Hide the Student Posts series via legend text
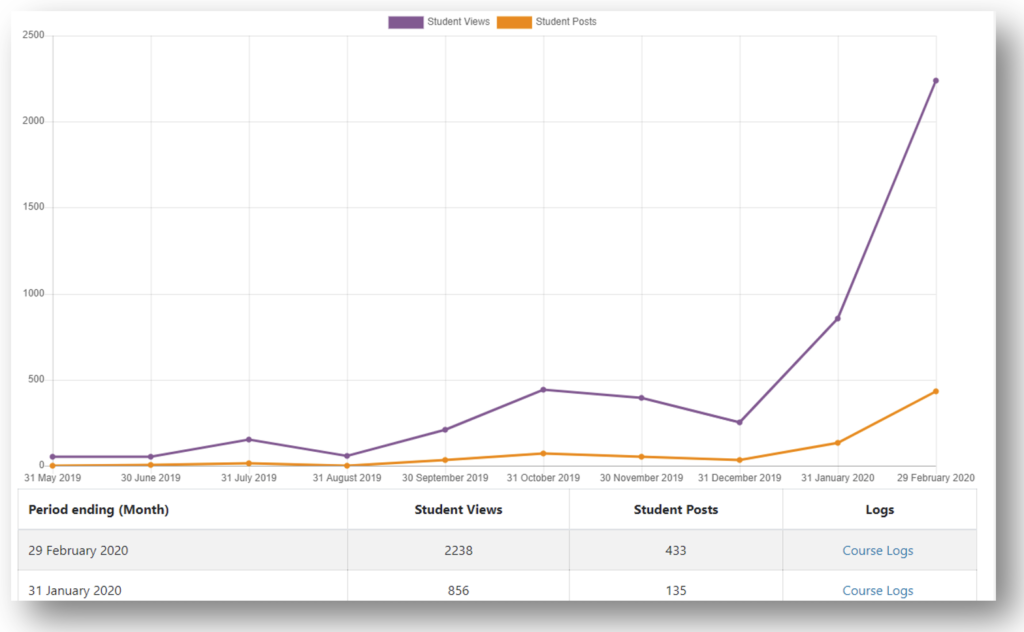Image resolution: width=1024 pixels, height=632 pixels. (x=566, y=22)
